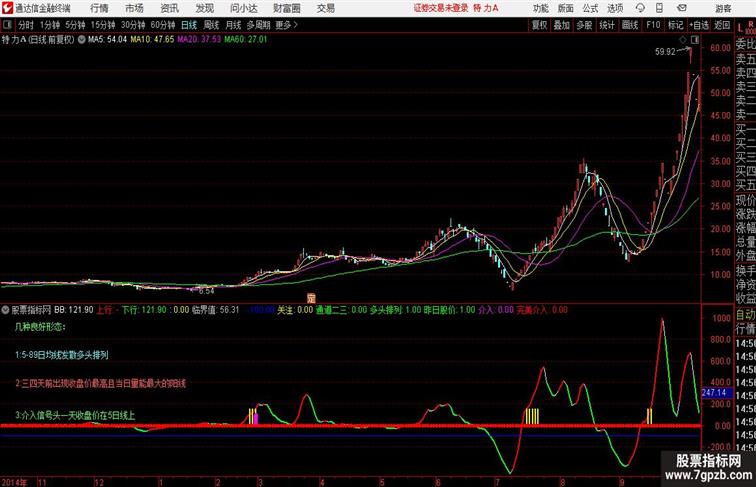Click the 6.54 low price label
Image resolution: width=756 pixels, height=487 pixels.
pyautogui.click(x=206, y=291)
